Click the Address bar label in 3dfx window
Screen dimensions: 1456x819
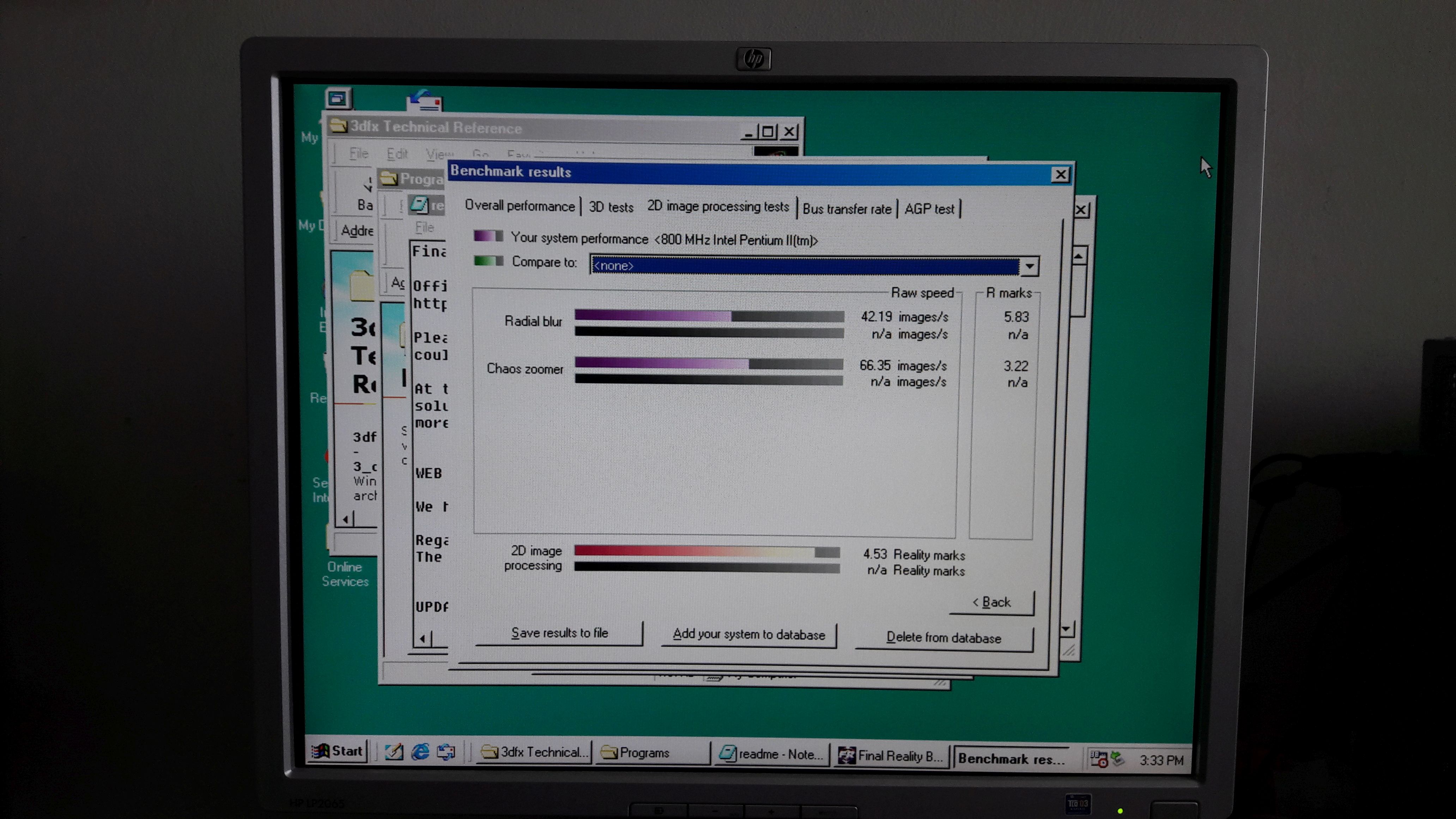[x=357, y=231]
